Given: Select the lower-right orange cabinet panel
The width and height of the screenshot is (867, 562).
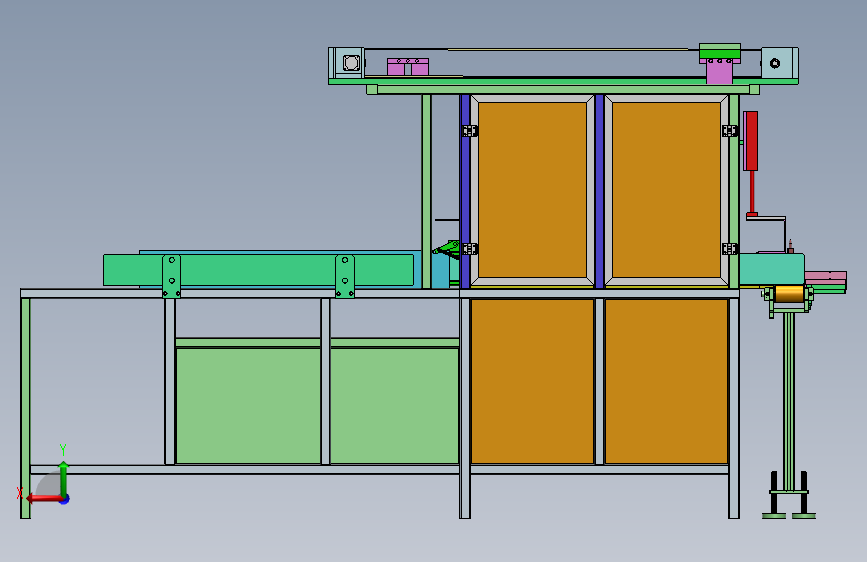Looking at the screenshot, I should coord(666,381).
